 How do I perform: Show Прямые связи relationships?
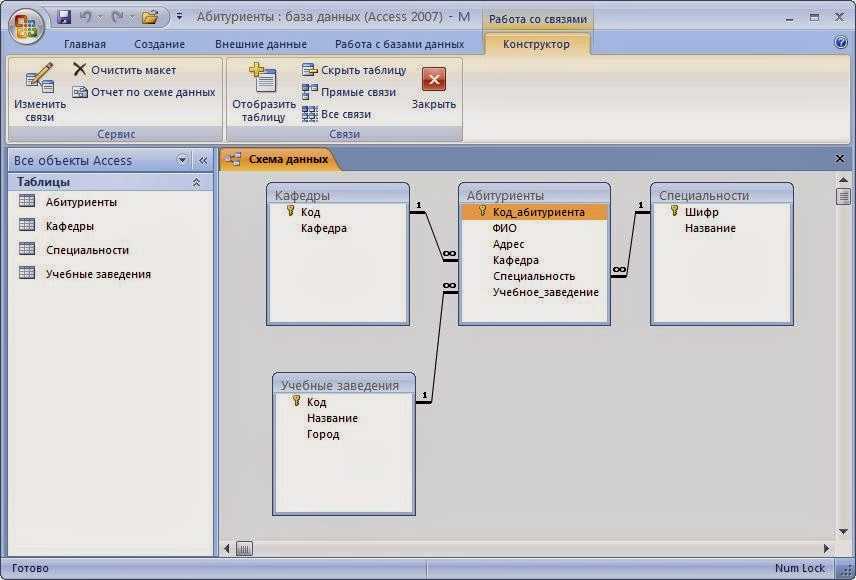point(349,92)
